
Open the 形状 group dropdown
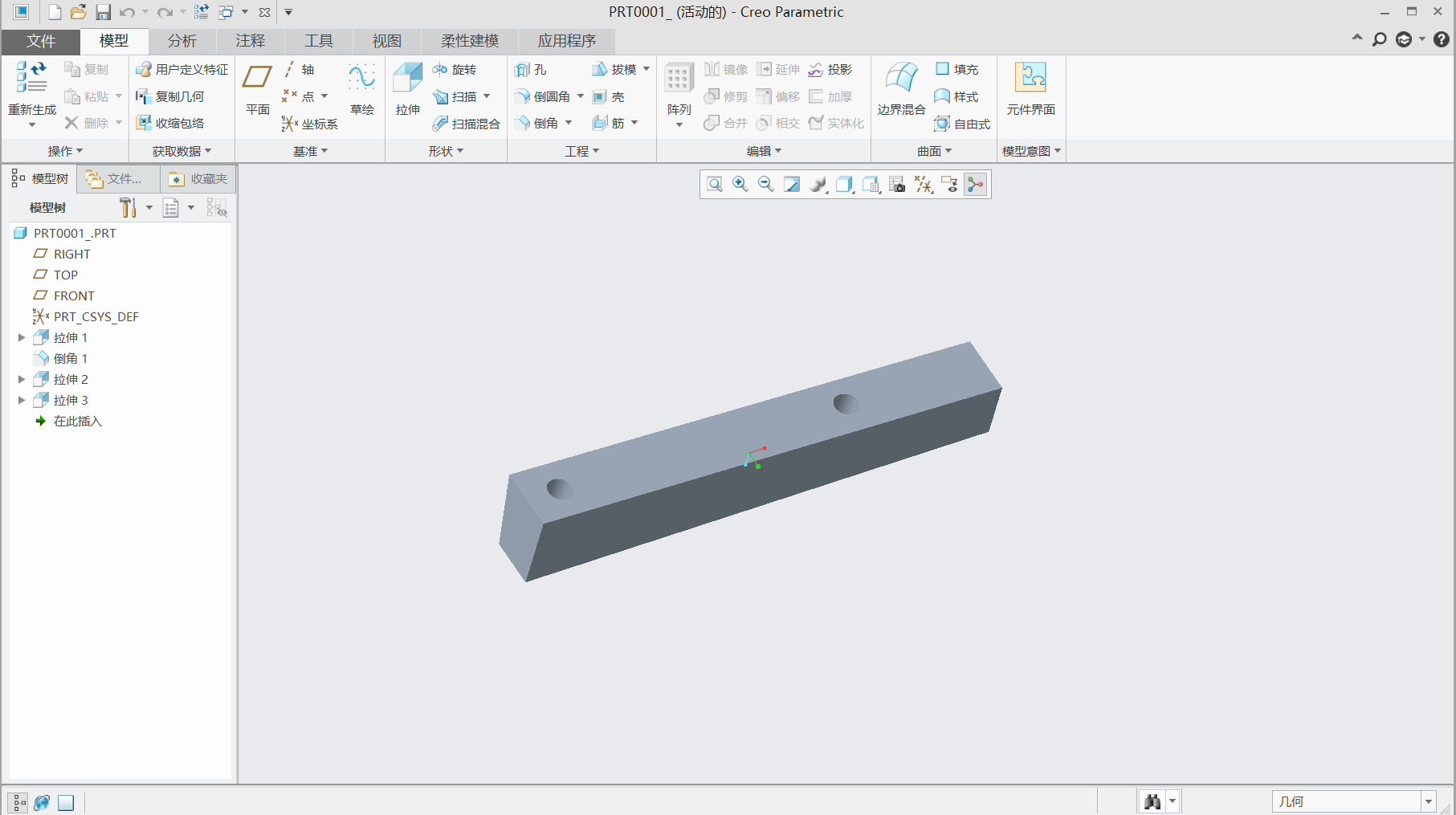point(446,151)
